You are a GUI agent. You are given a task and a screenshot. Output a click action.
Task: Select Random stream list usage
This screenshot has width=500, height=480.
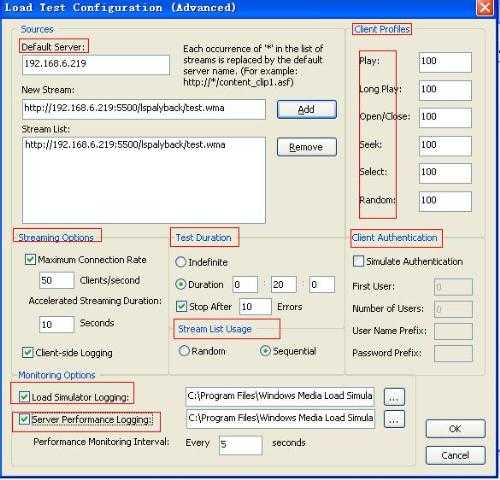[184, 351]
